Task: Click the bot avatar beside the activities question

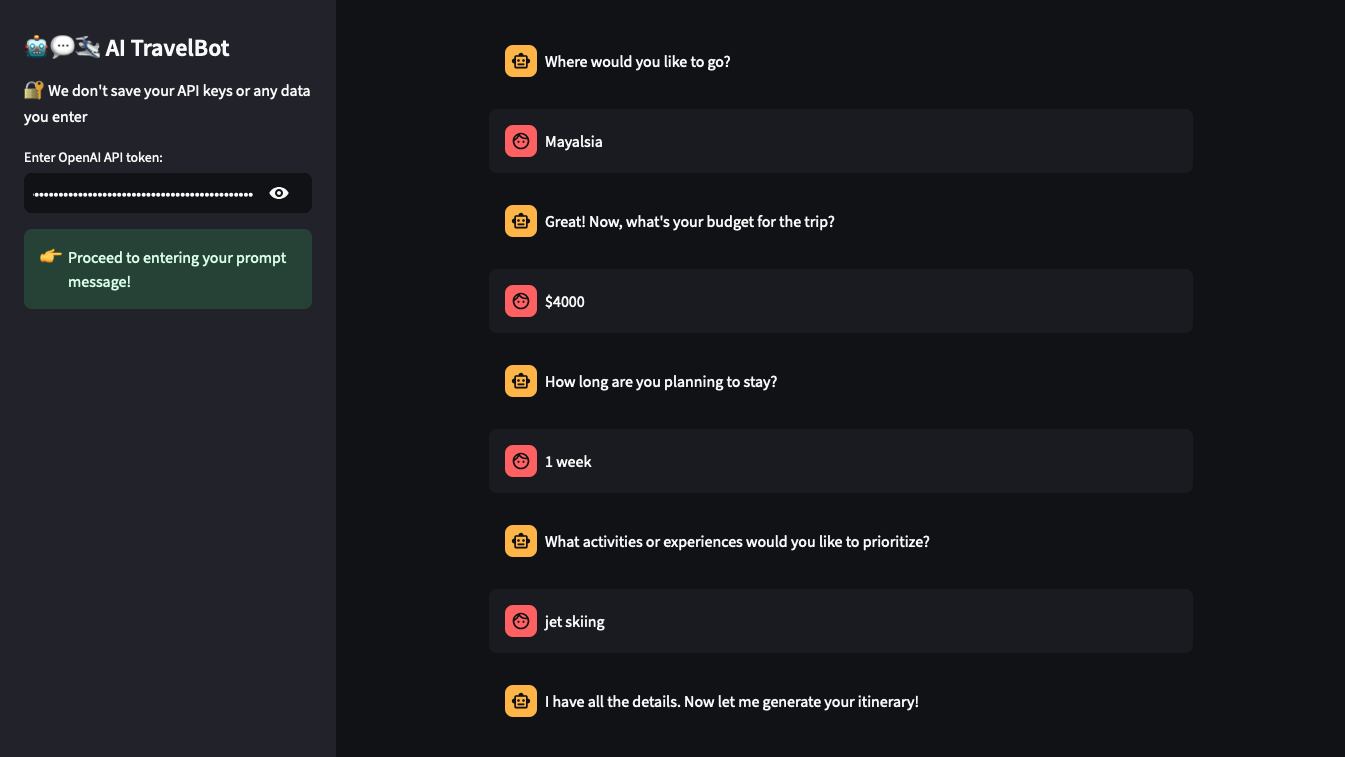Action: (x=521, y=541)
